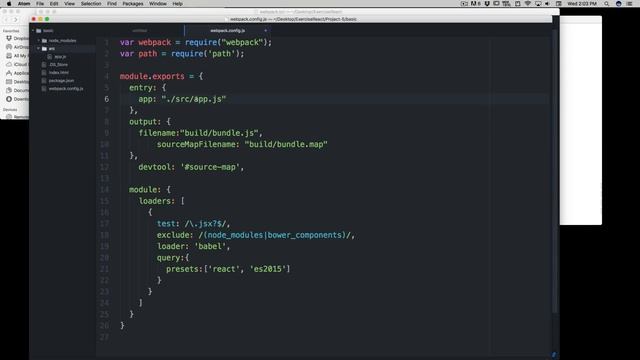The height and width of the screenshot is (360, 640).
Task: Open Applications in Finder sidebar
Action: pyautogui.click(x=17, y=73)
